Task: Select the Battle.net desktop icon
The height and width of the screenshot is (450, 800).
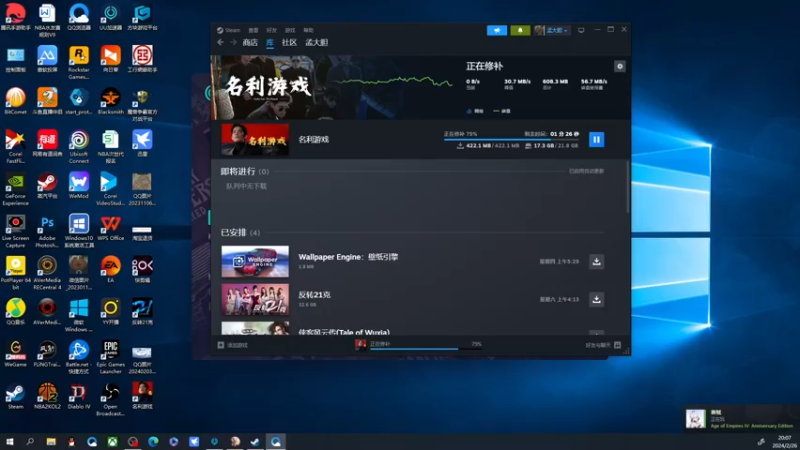Action: pos(79,357)
